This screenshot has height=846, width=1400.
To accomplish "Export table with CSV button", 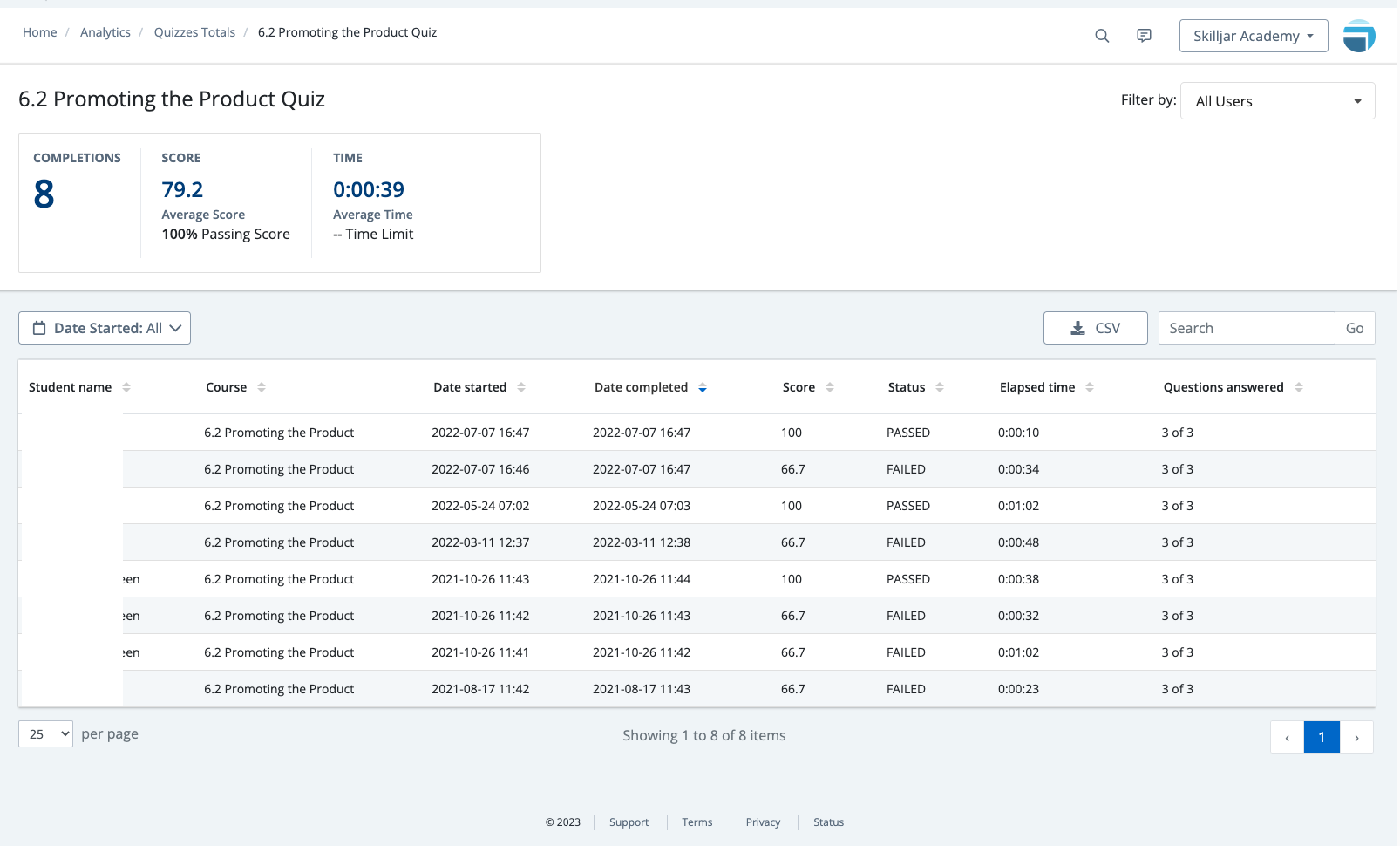I will 1096,328.
